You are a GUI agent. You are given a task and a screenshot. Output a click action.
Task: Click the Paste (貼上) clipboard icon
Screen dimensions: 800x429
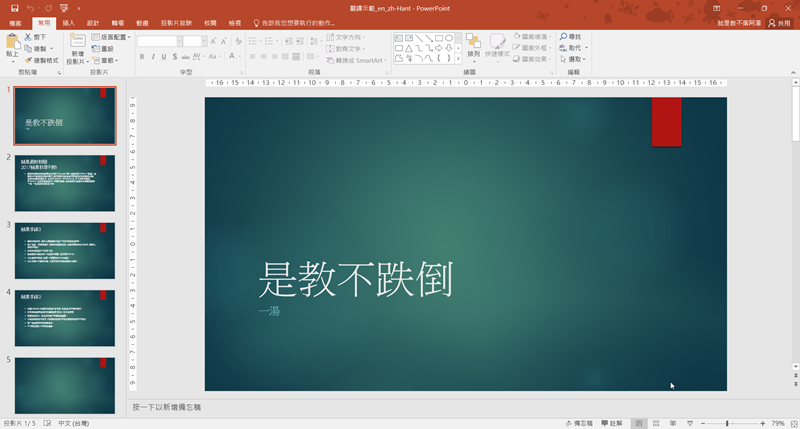pos(13,43)
